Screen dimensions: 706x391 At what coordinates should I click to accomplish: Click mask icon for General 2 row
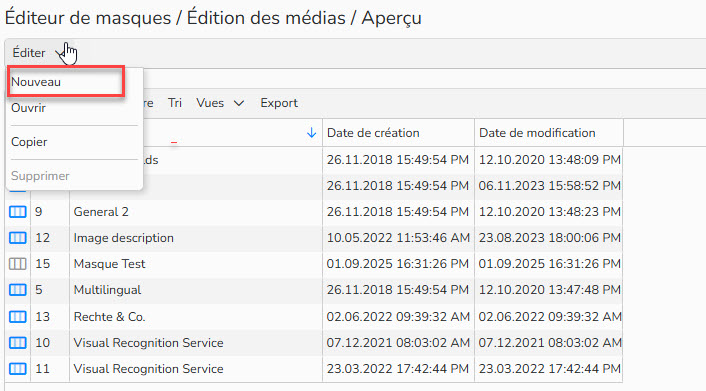[x=18, y=212]
